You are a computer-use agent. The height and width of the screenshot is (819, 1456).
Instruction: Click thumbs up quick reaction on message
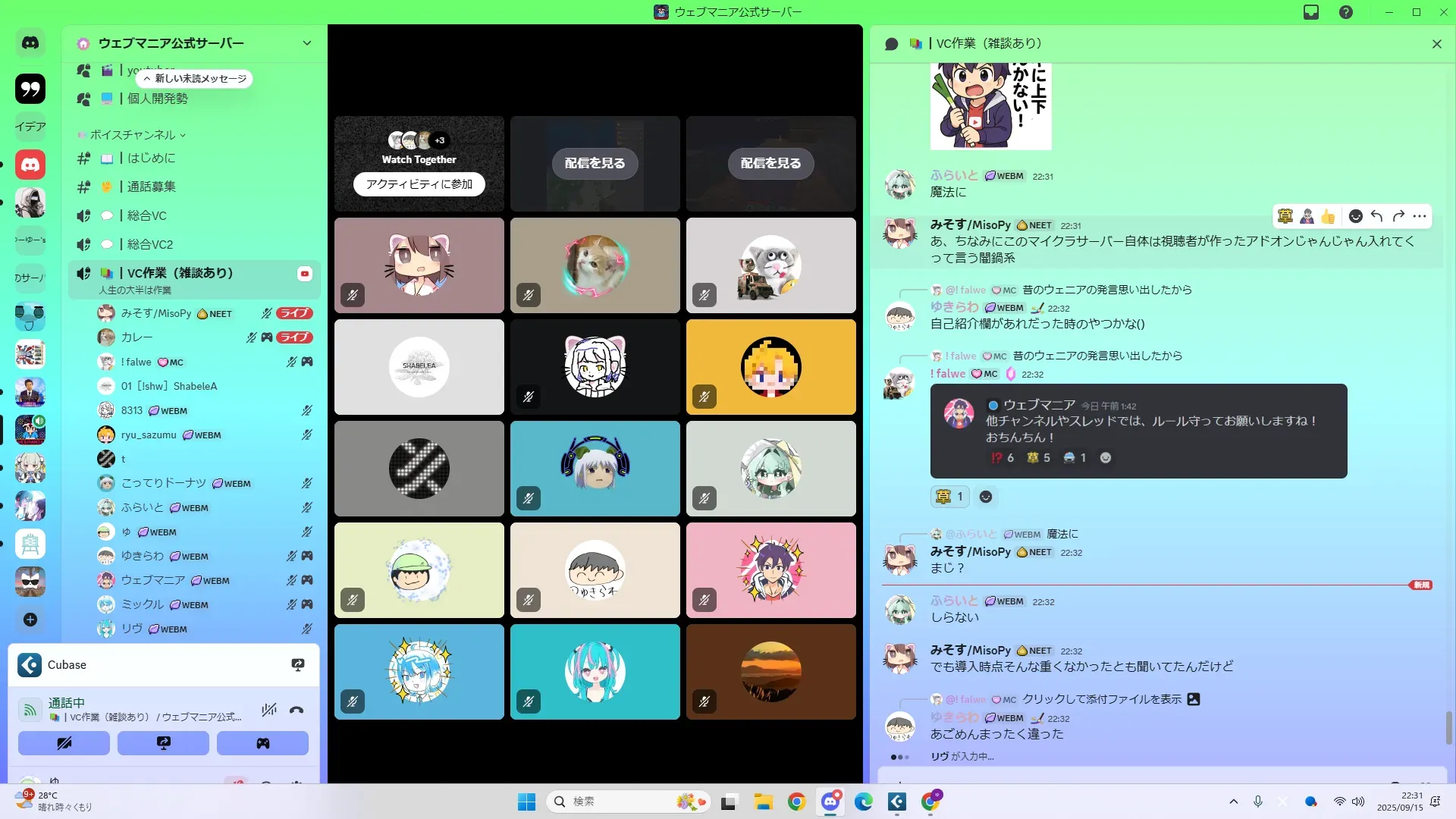point(1328,217)
